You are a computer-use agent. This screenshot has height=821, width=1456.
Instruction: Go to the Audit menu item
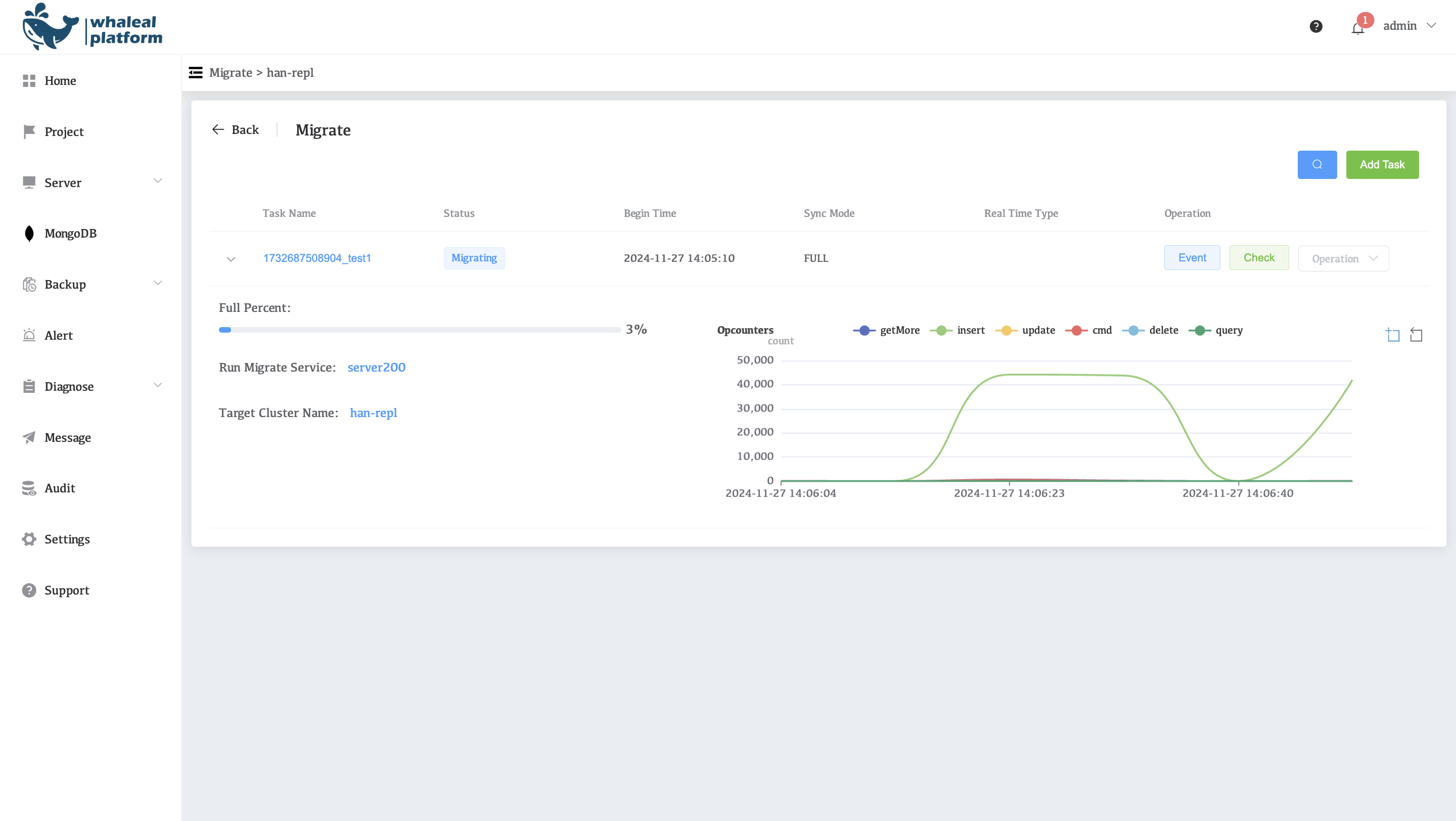click(59, 488)
